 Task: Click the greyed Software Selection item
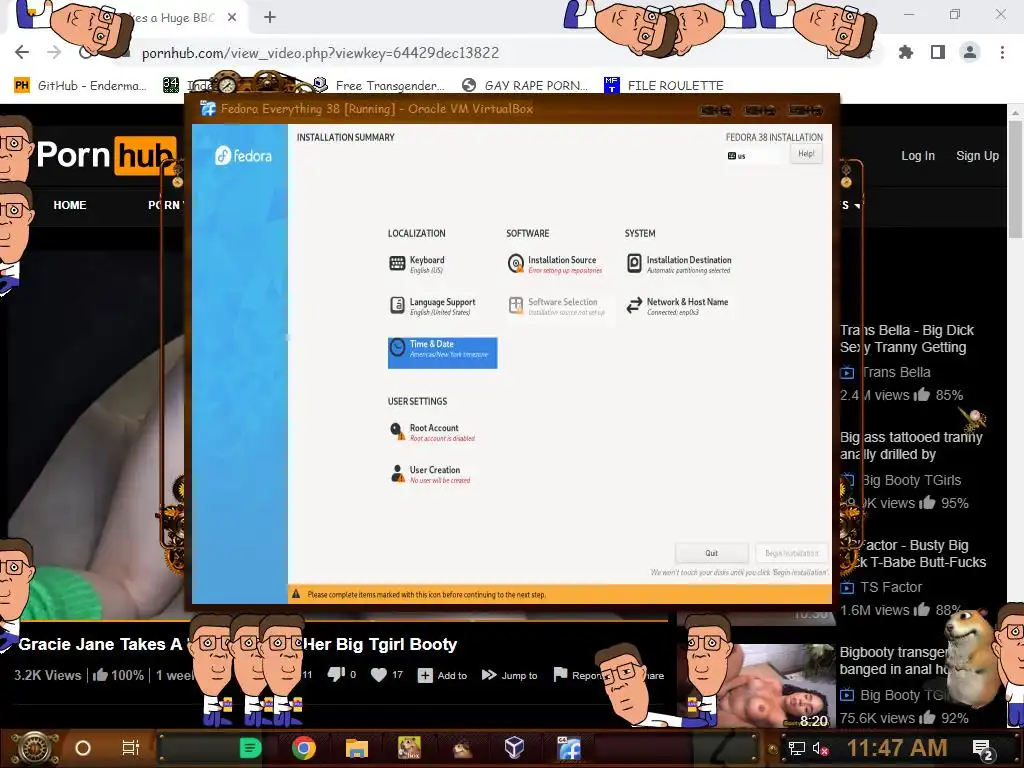(x=556, y=306)
